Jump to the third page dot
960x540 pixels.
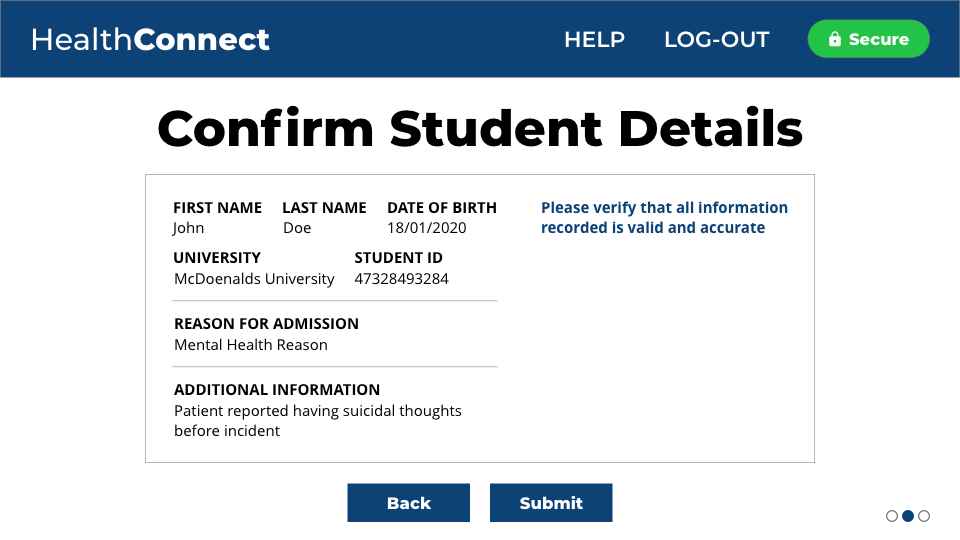(x=924, y=516)
